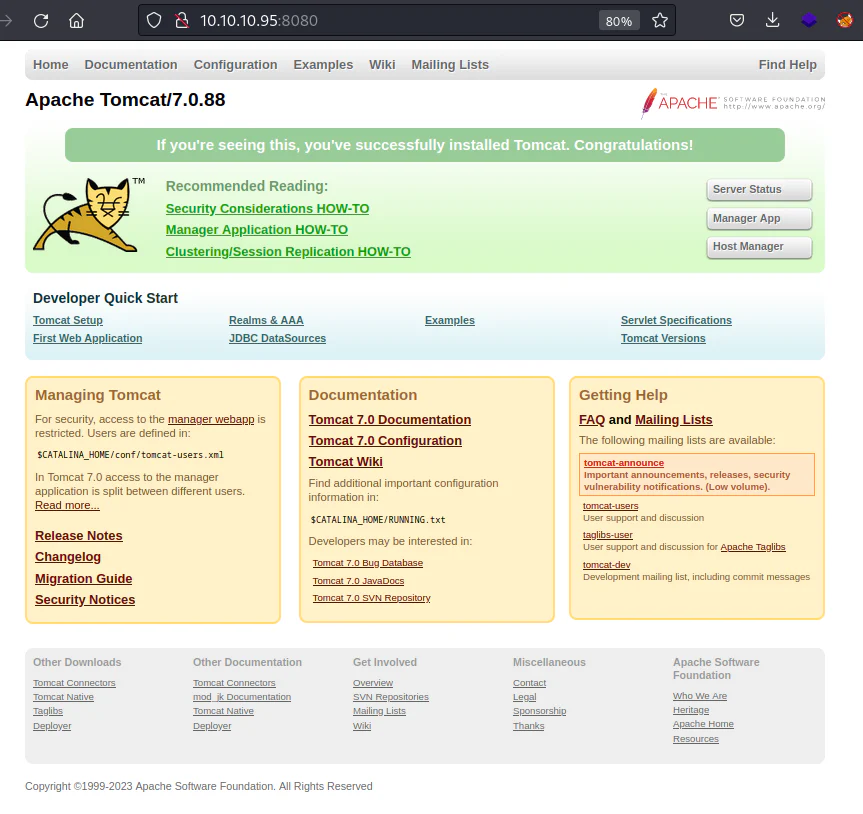Viewport: 863px width, 814px height.
Task: Open the Security Notices link
Action: click(85, 600)
